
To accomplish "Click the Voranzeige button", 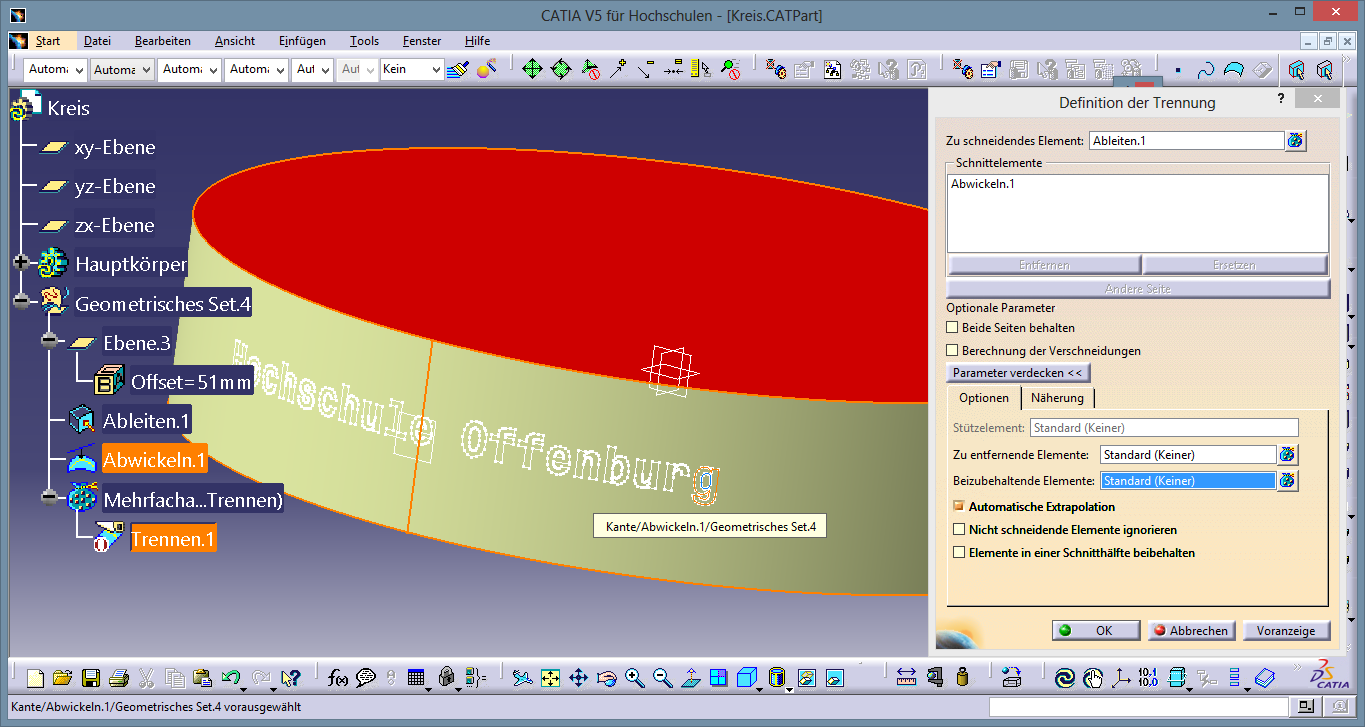I will click(1286, 631).
